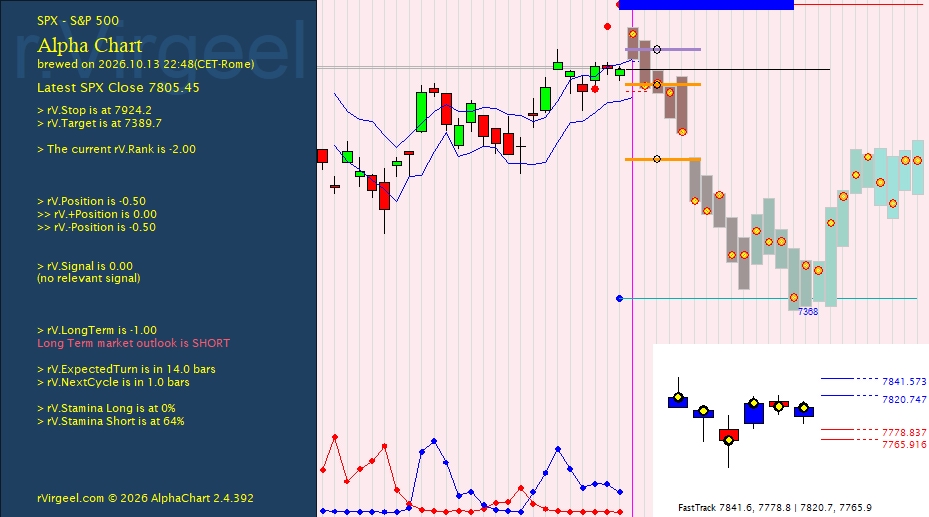Click the 'brewed on 2026.10.13 22:48' timestamp

pyautogui.click(x=145, y=64)
